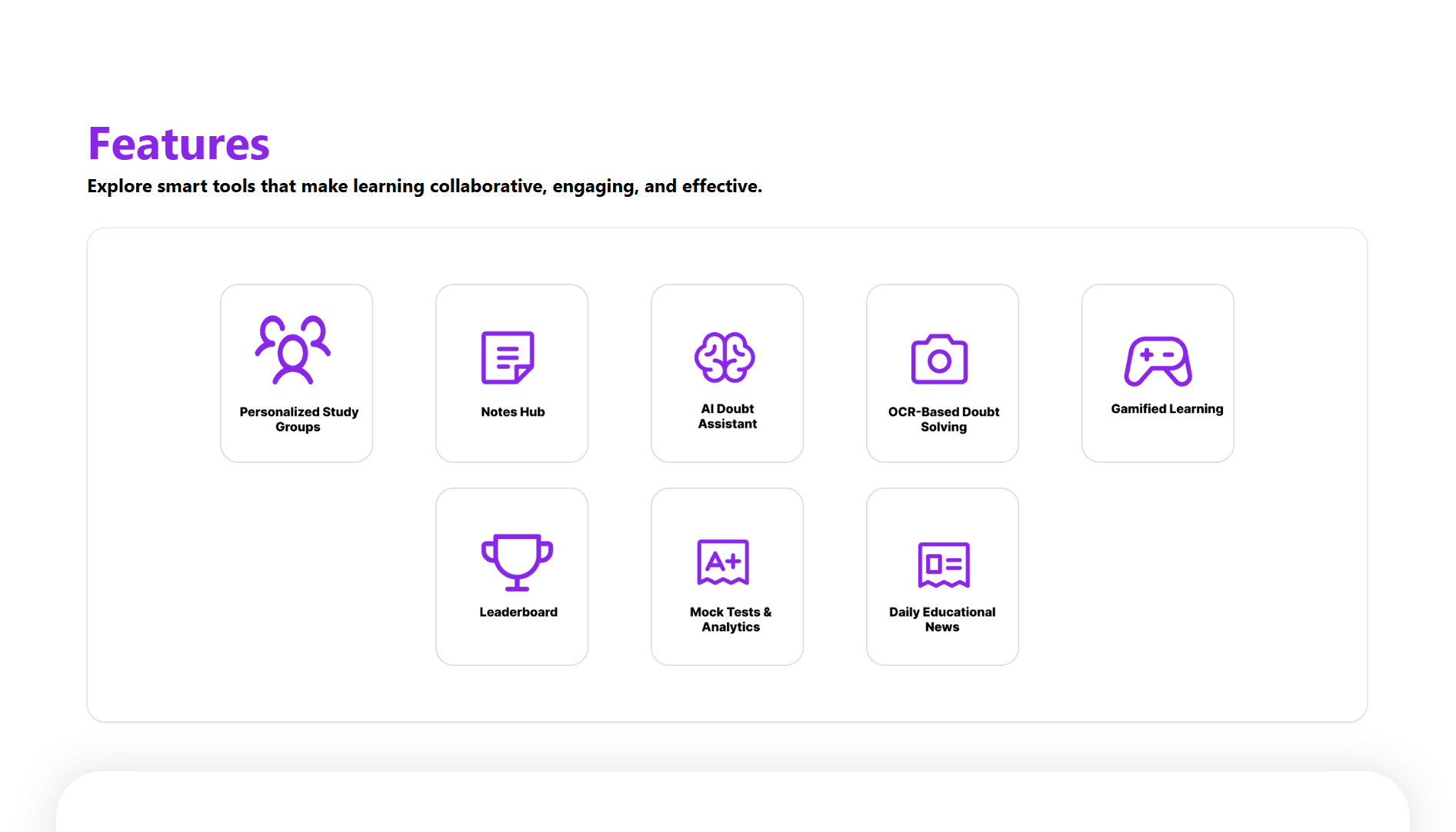Image resolution: width=1456 pixels, height=832 pixels.
Task: Click the OCR-Based Doubt Solving camera icon
Action: (x=941, y=358)
